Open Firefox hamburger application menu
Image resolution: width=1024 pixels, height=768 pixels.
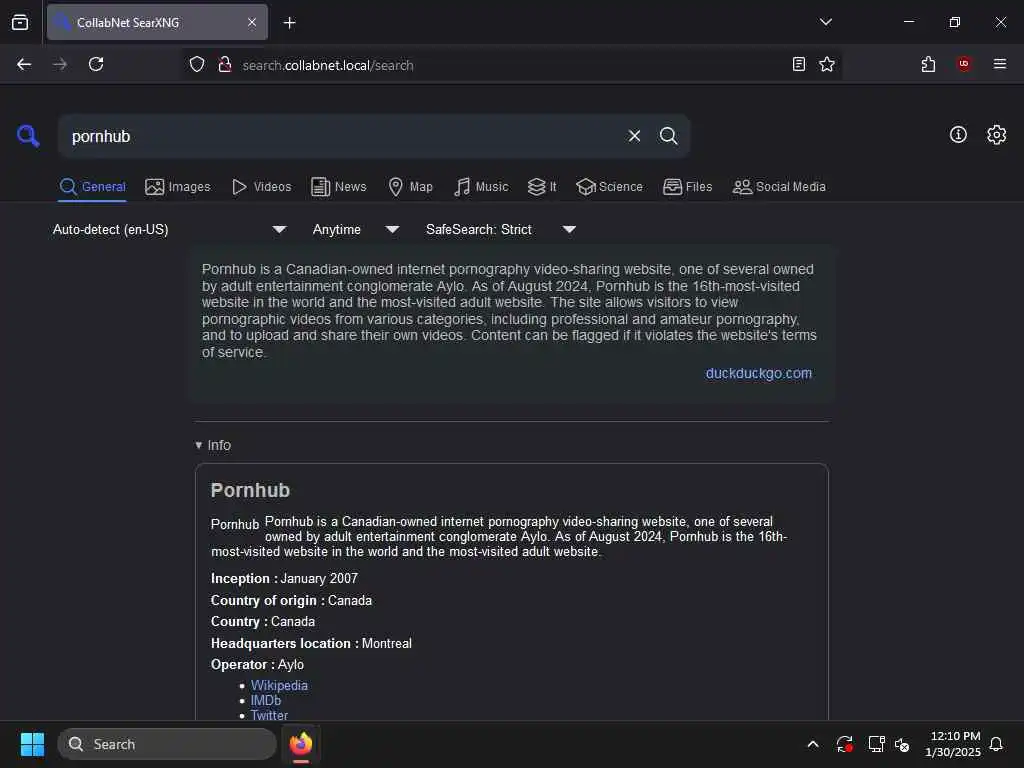[x=1000, y=64]
